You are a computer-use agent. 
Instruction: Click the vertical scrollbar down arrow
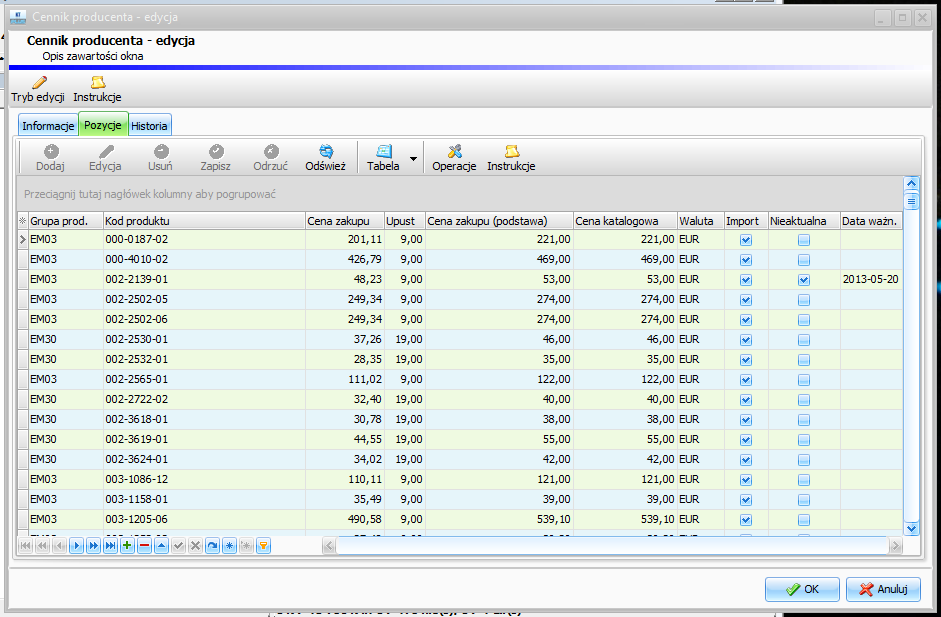pos(911,527)
